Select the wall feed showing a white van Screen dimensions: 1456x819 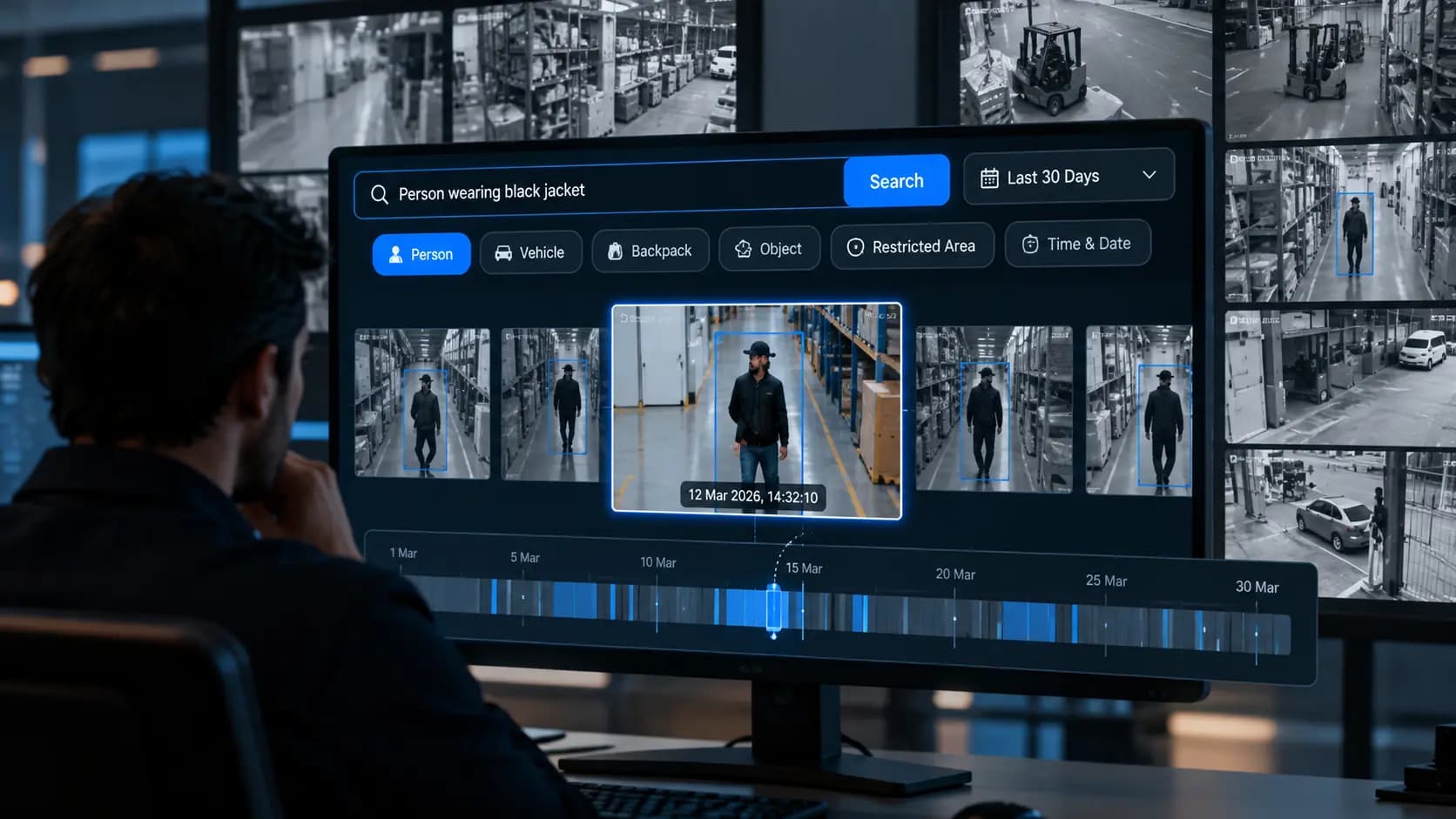[x=1340, y=376]
